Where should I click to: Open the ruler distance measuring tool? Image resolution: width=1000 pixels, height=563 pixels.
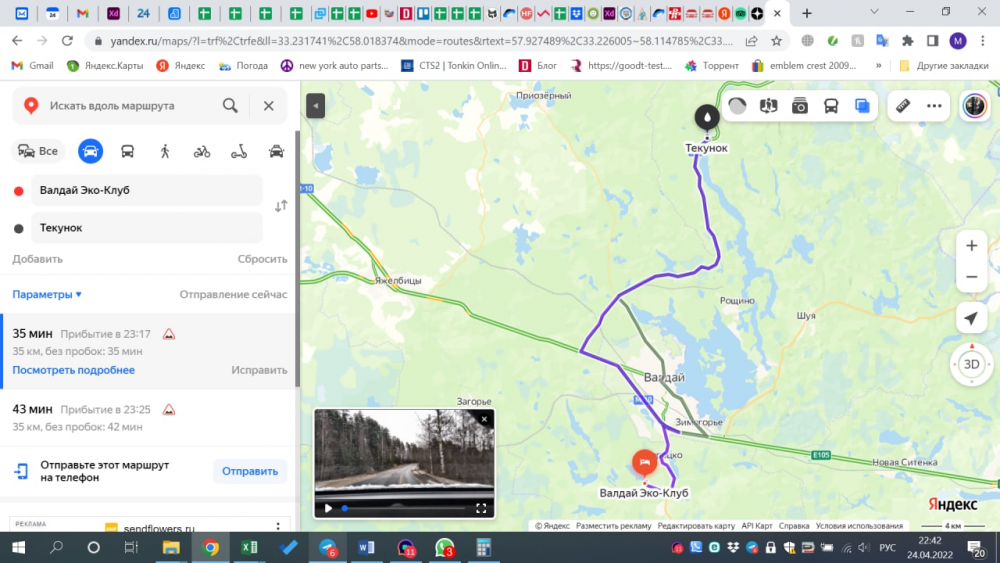tap(902, 106)
